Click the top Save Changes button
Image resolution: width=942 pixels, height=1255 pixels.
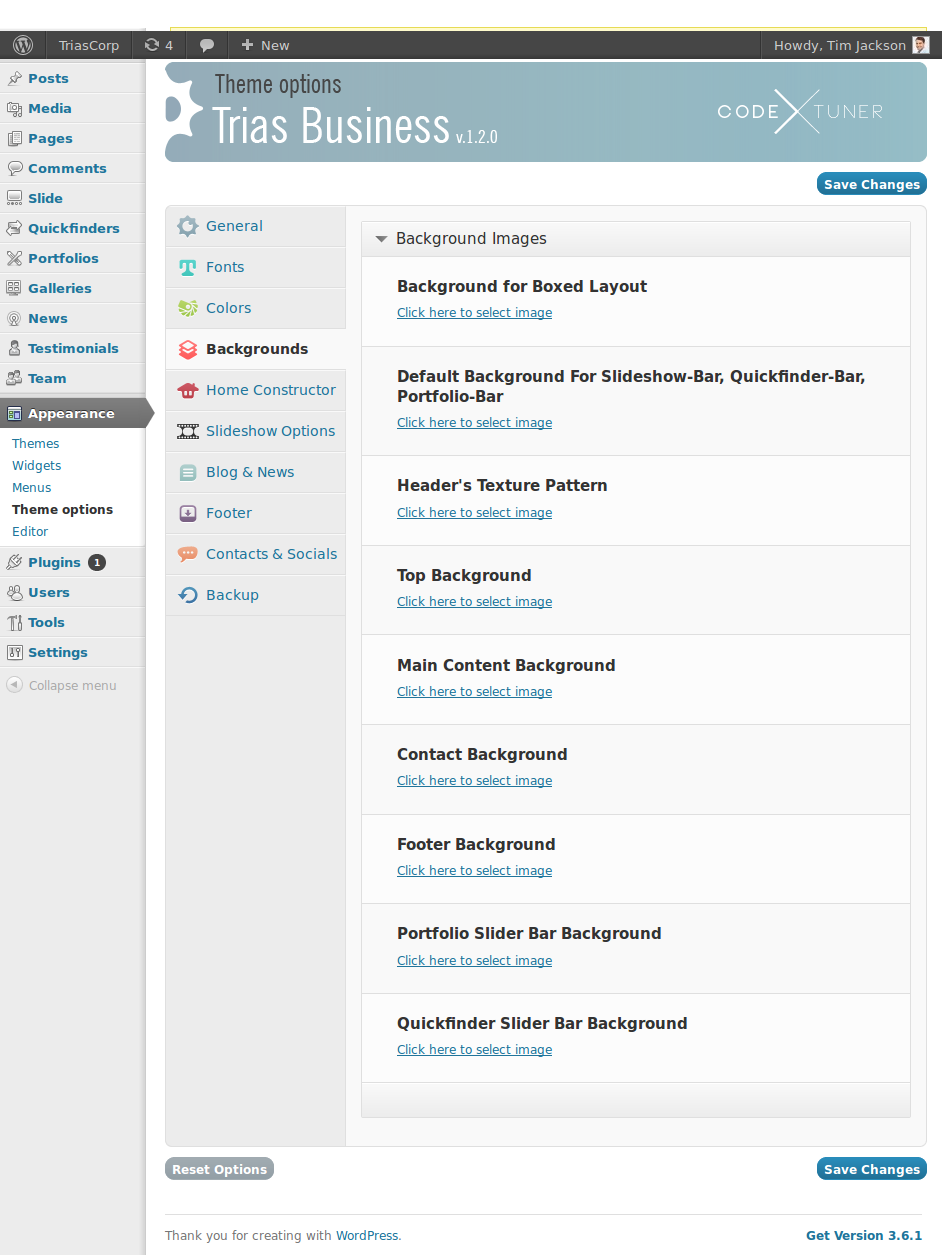(872, 184)
